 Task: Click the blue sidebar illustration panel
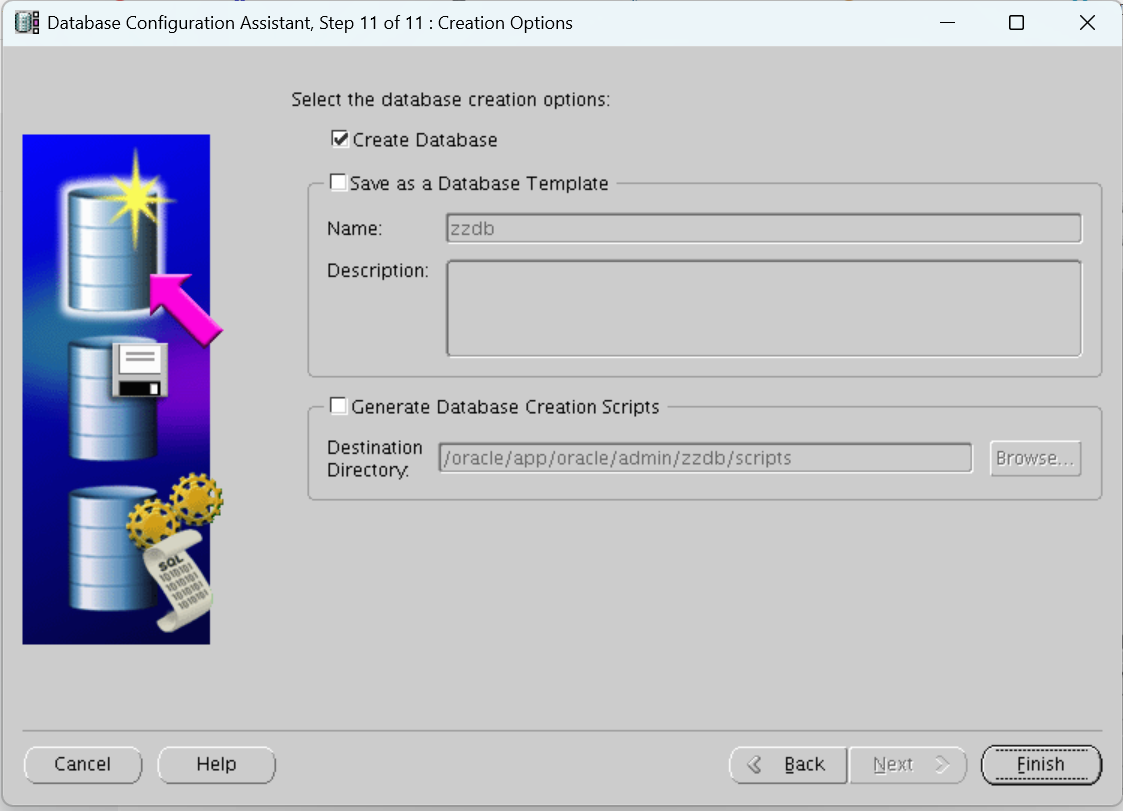[115, 390]
